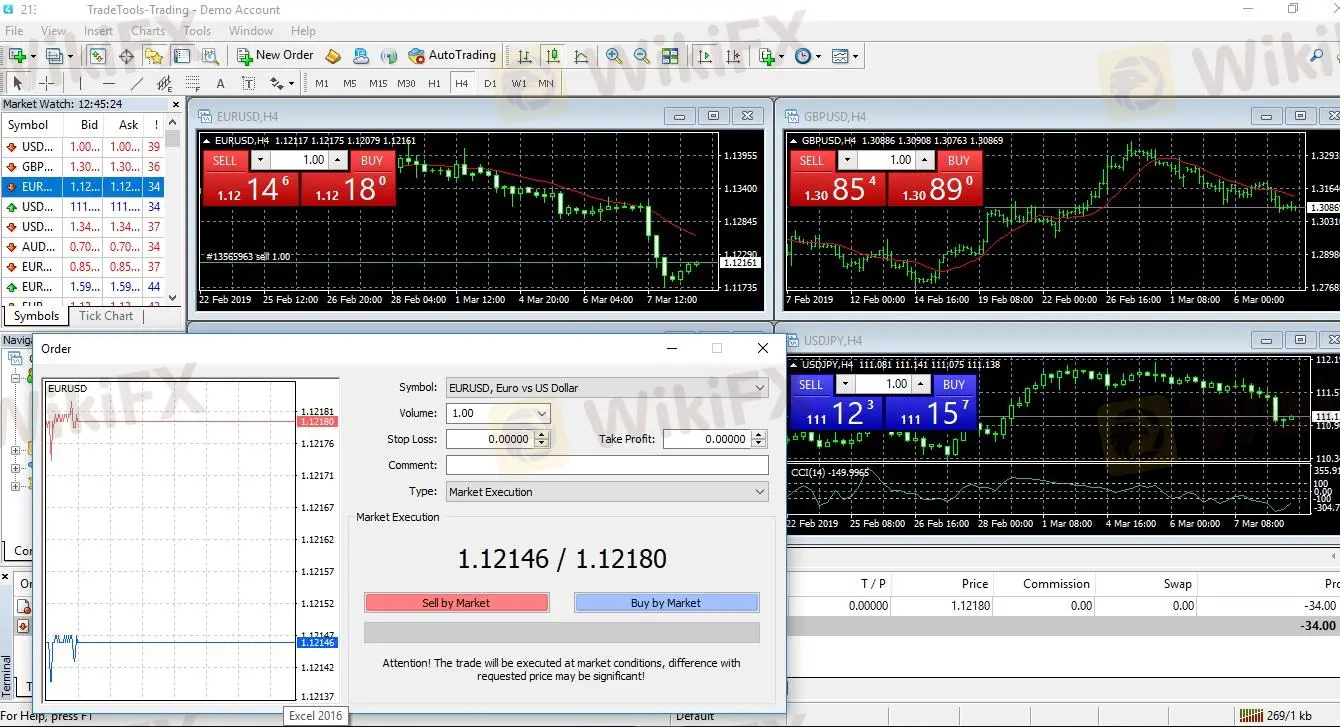Click the Comment input field

607,465
